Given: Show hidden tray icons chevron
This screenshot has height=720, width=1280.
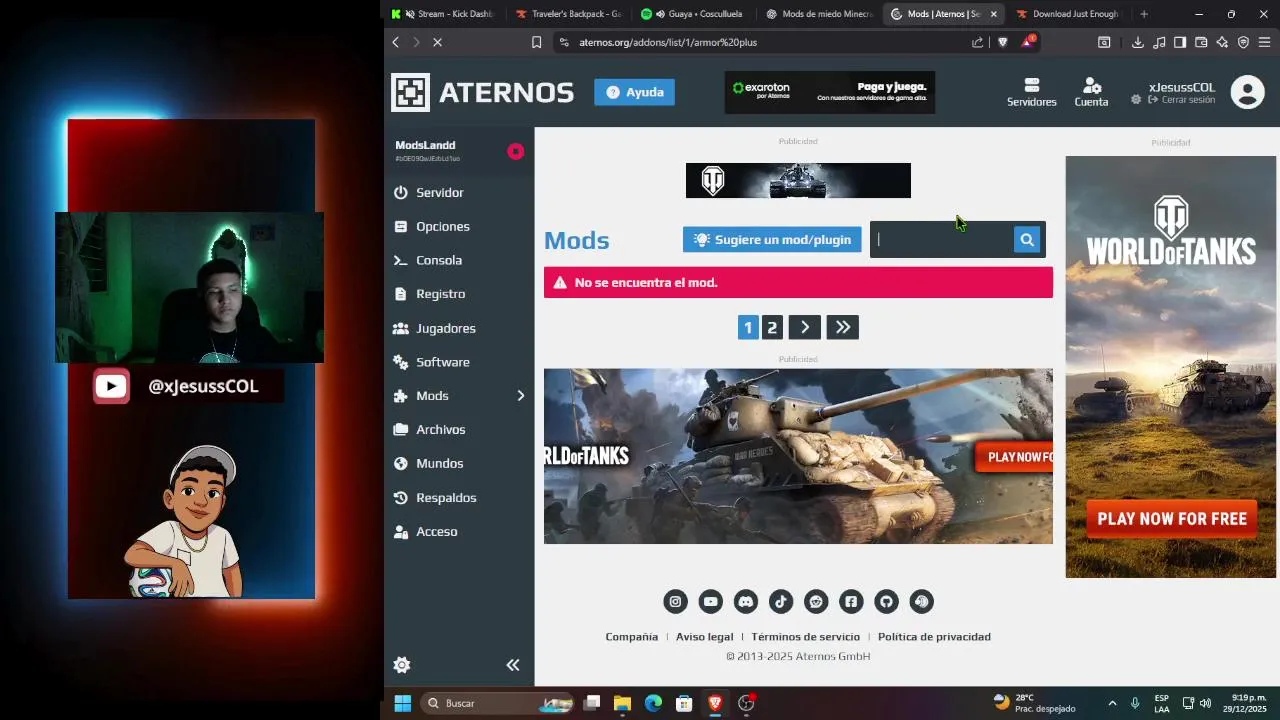Looking at the screenshot, I should pyautogui.click(x=1112, y=703).
